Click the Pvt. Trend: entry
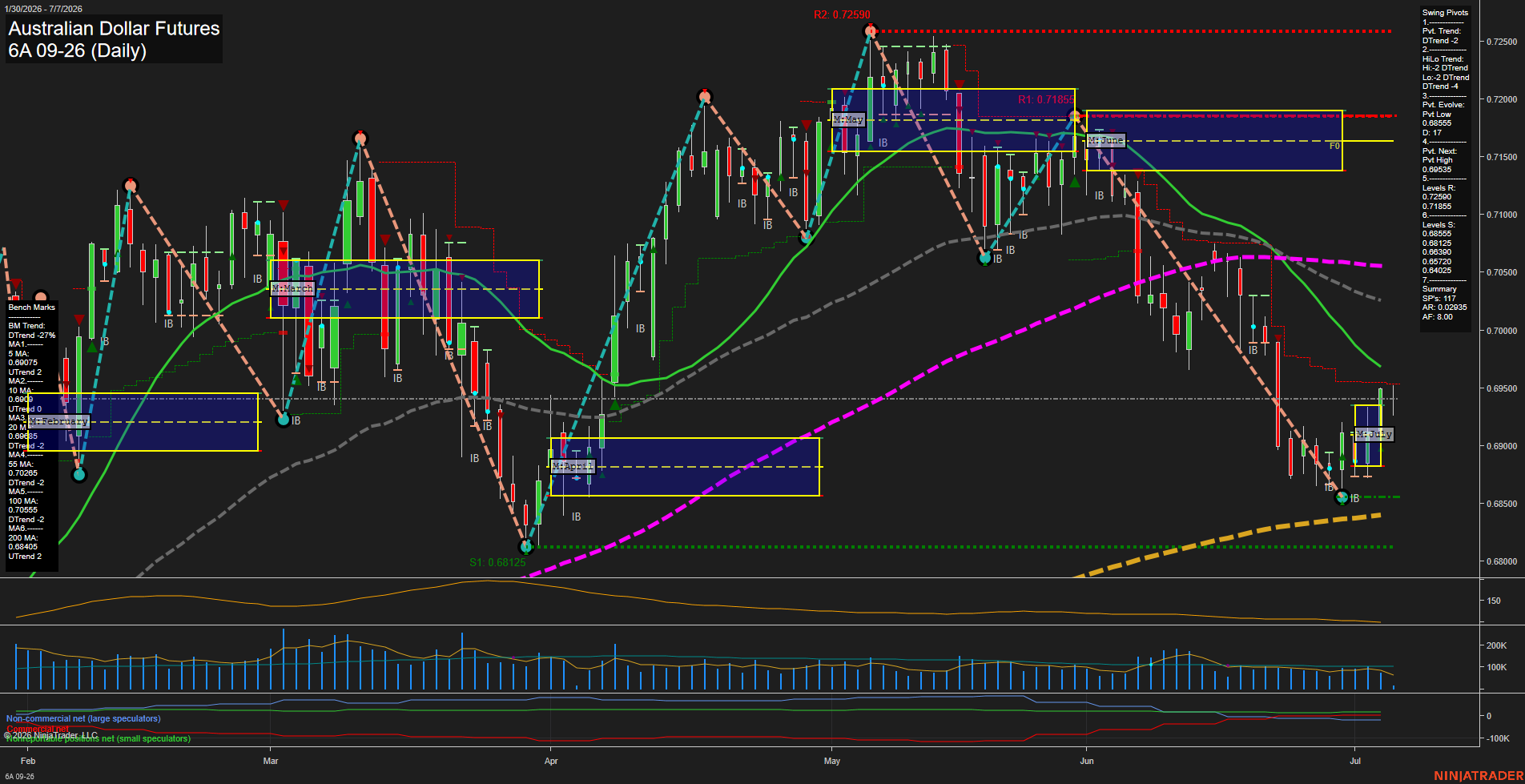This screenshot has height=784, width=1525. pyautogui.click(x=1442, y=31)
